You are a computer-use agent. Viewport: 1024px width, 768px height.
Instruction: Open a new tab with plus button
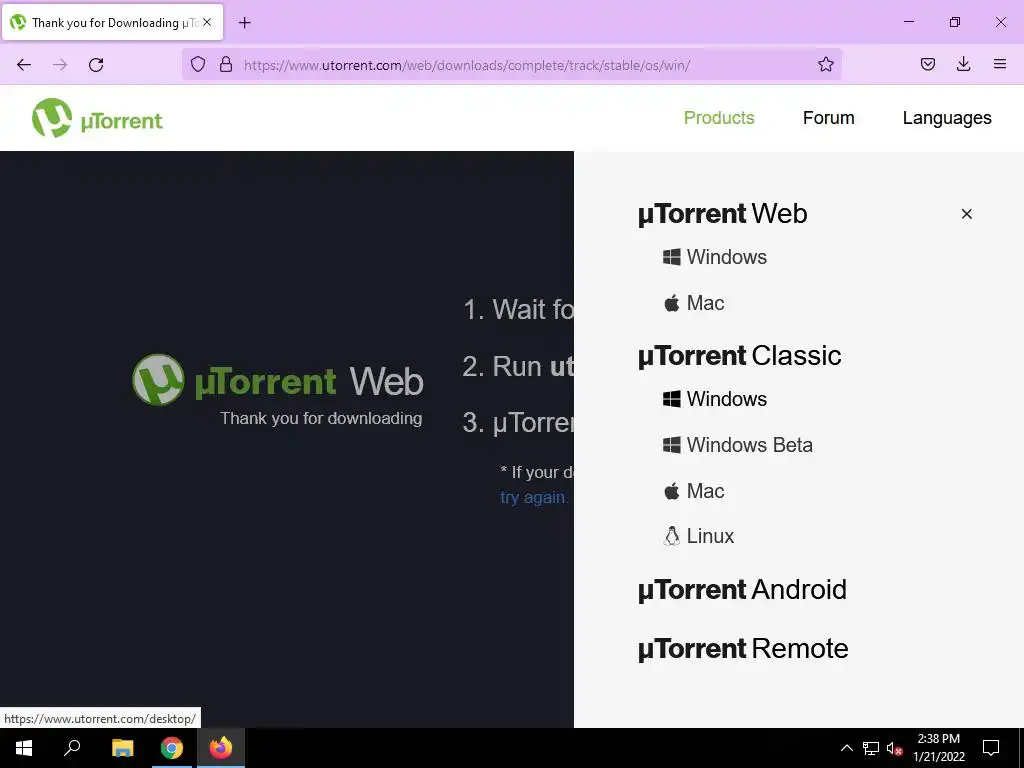pos(244,23)
